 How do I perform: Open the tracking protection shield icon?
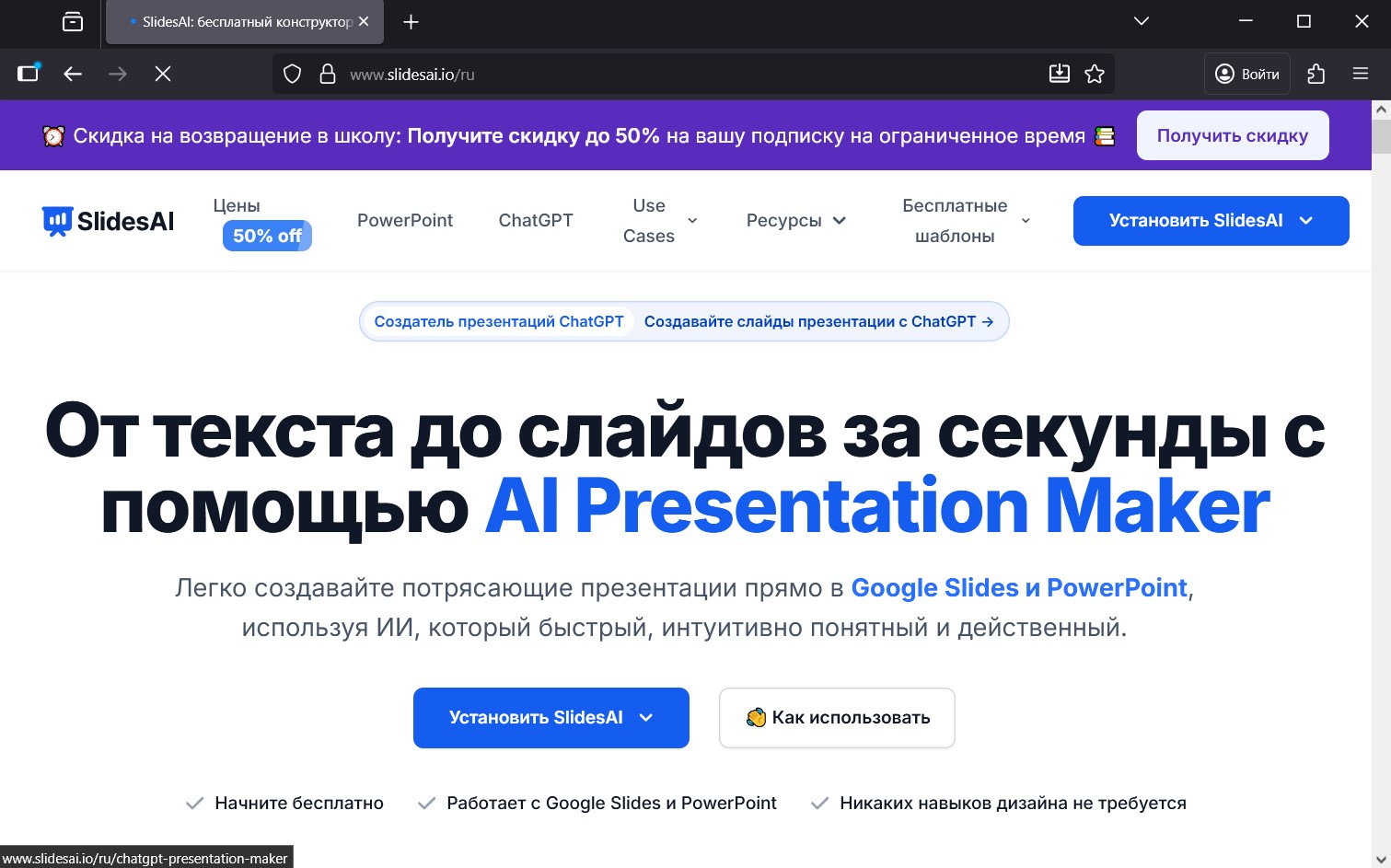click(292, 74)
